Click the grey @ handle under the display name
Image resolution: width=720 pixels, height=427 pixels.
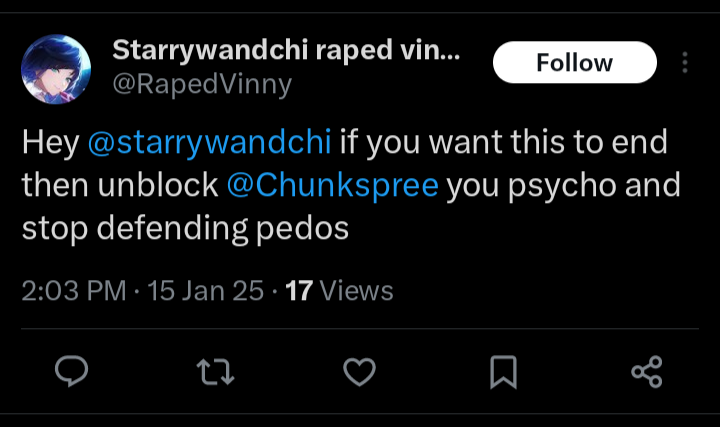(202, 85)
